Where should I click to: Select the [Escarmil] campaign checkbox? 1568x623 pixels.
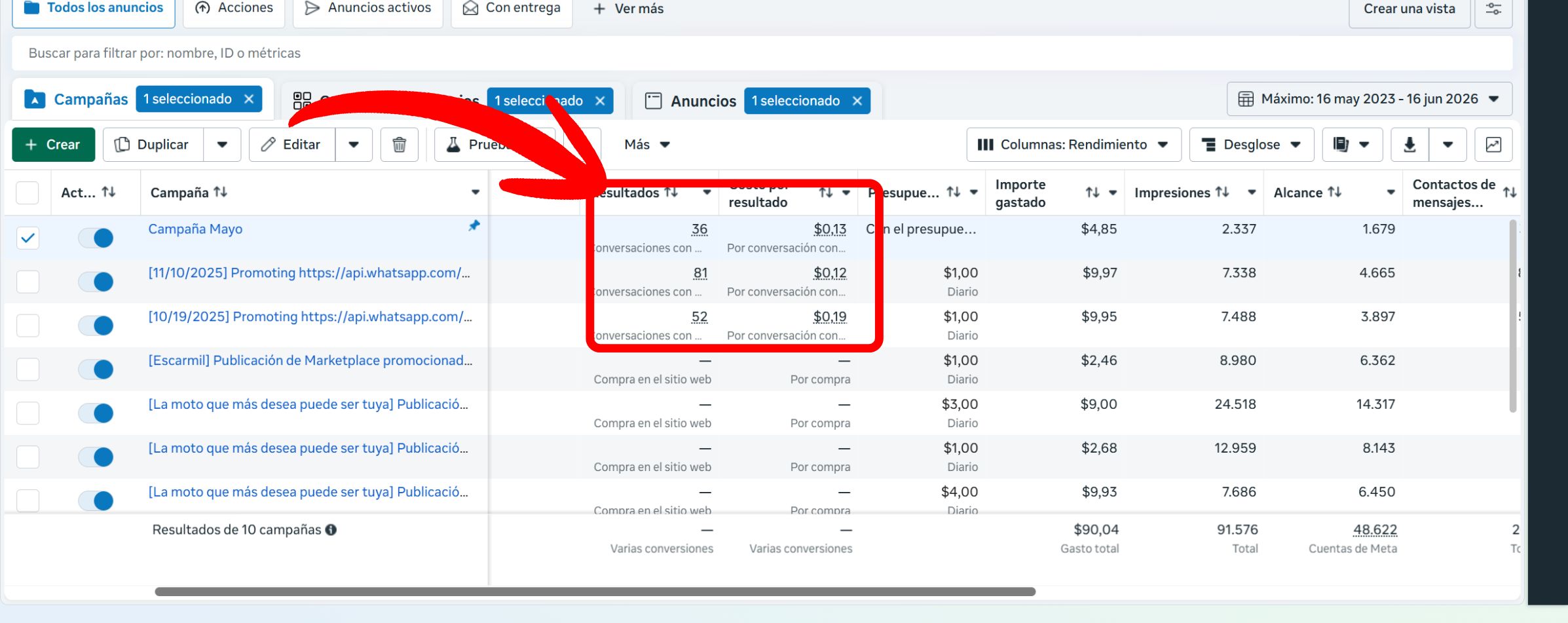click(28, 369)
